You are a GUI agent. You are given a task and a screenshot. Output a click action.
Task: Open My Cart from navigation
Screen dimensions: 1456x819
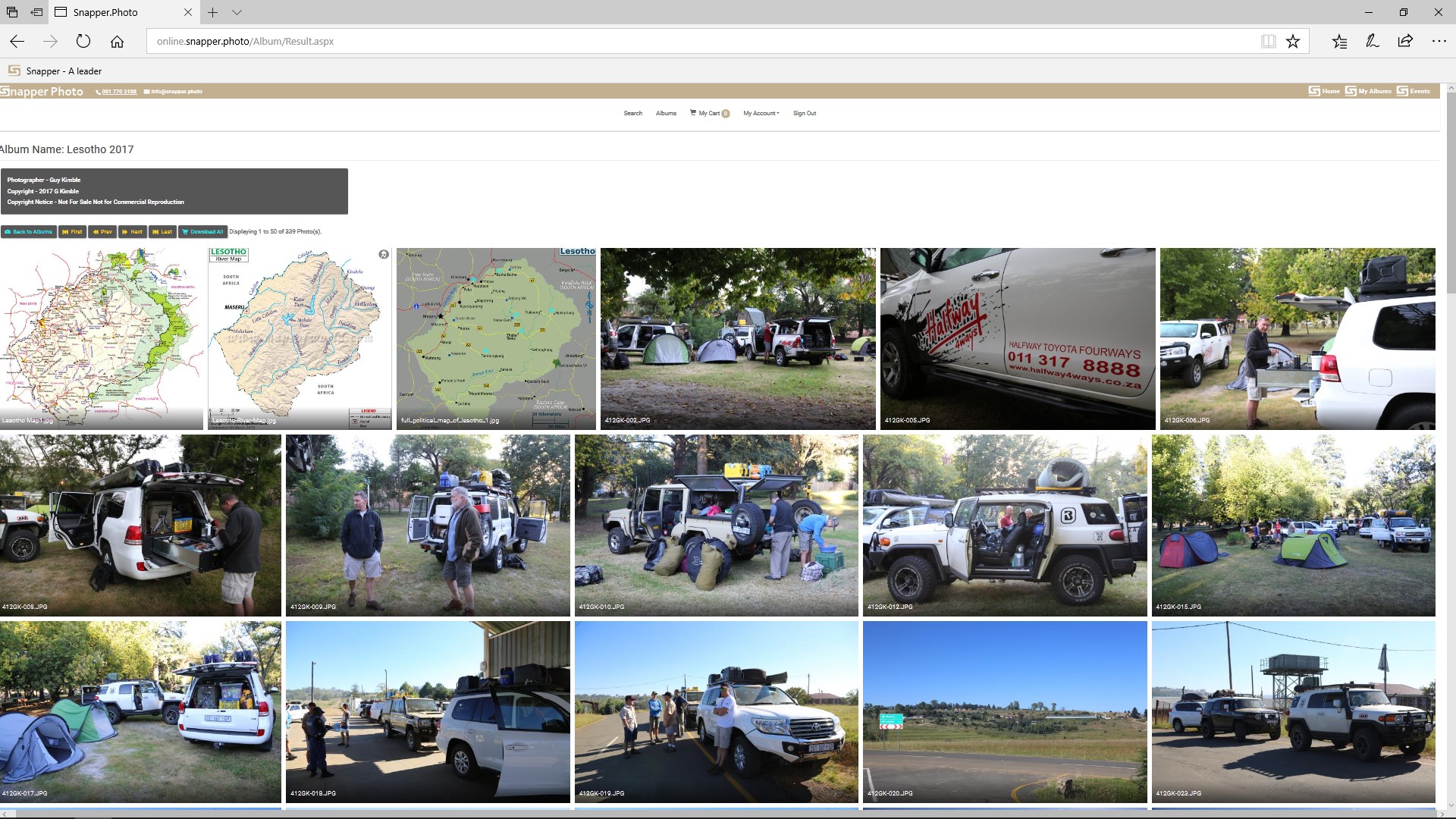[709, 114]
